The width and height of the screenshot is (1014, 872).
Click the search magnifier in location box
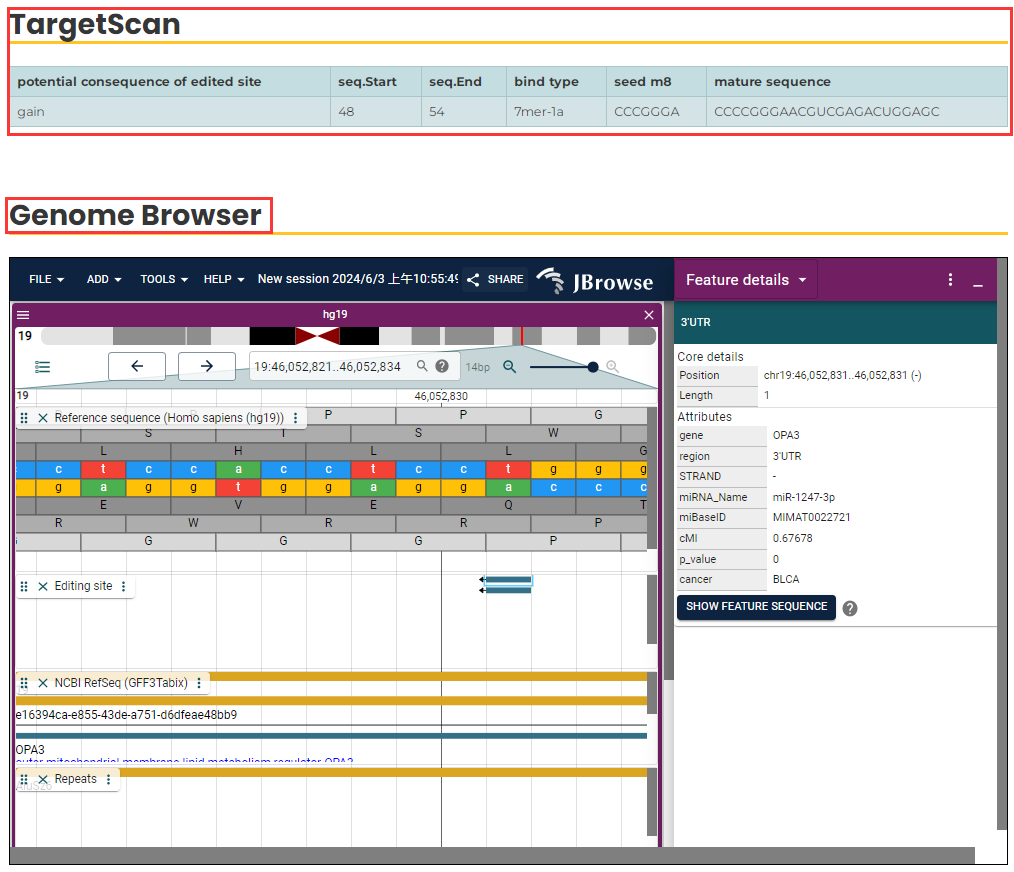(422, 366)
